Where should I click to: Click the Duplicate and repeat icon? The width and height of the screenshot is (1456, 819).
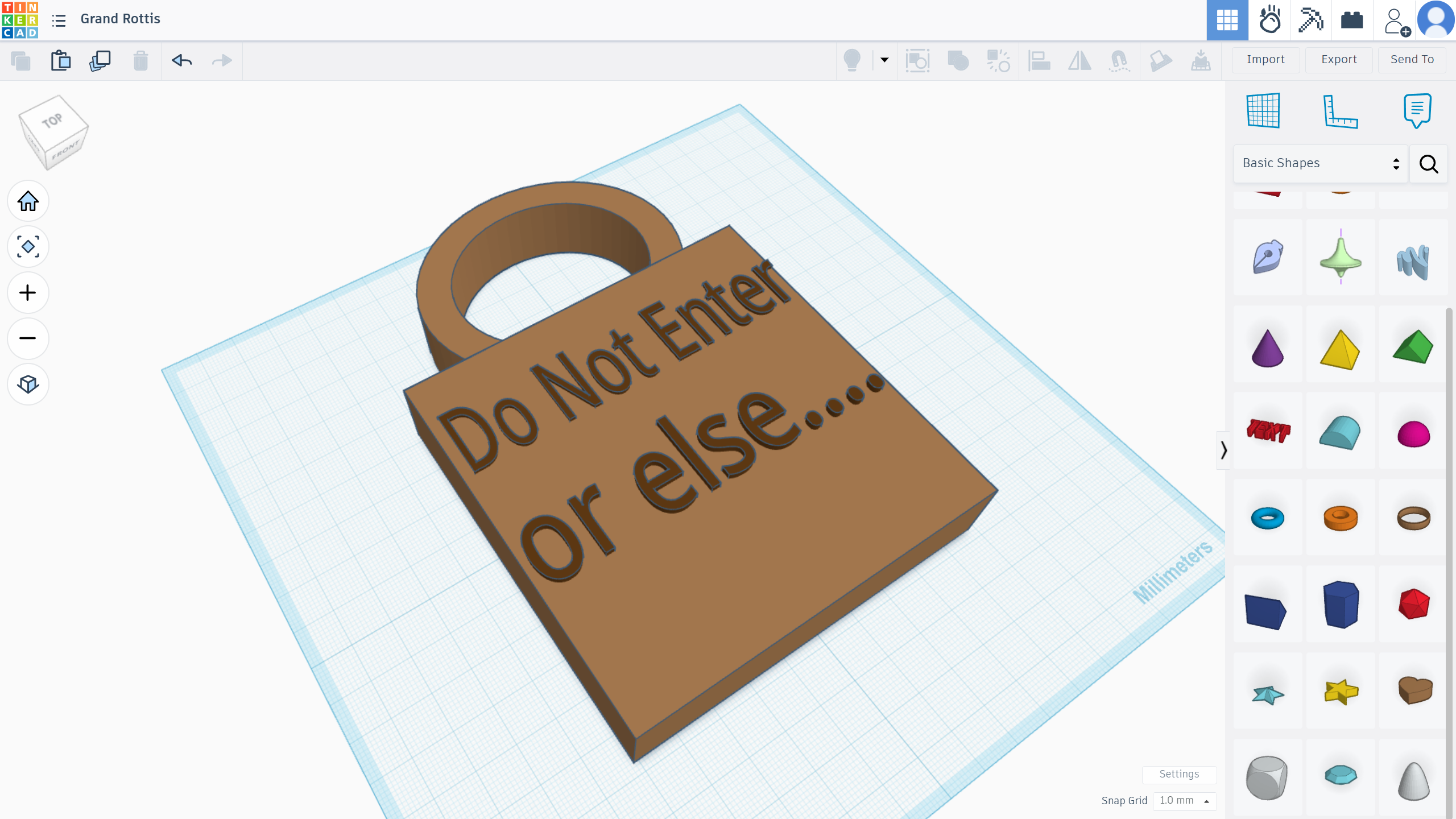[100, 60]
